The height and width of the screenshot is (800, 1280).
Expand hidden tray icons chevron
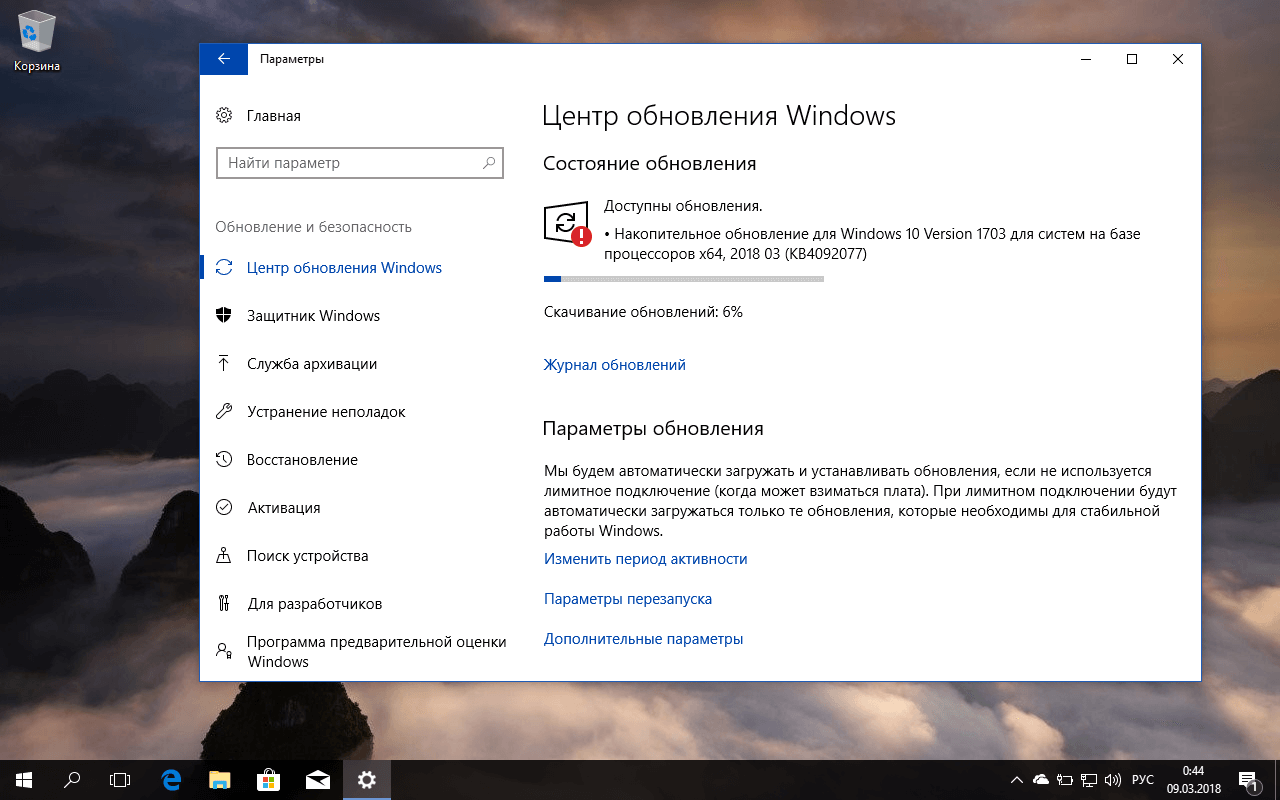[1016, 779]
